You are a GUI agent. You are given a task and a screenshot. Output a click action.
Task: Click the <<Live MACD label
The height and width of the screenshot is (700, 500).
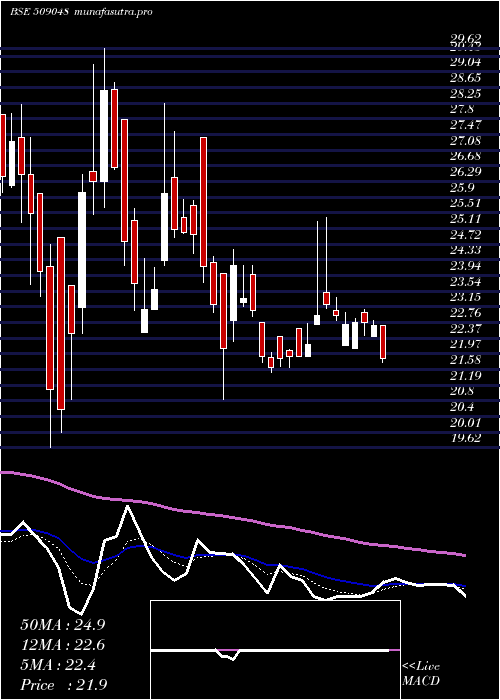[x=421, y=674]
